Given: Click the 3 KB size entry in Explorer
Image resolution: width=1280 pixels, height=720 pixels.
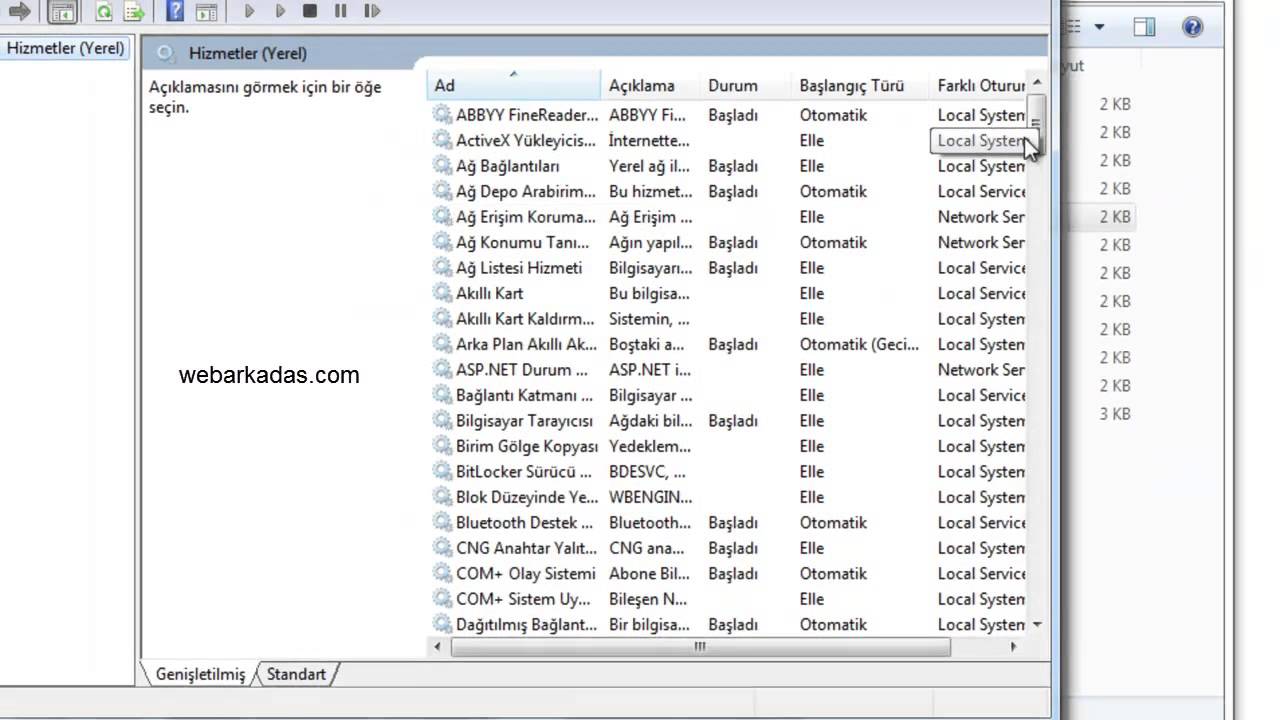Looking at the screenshot, I should (x=1115, y=413).
